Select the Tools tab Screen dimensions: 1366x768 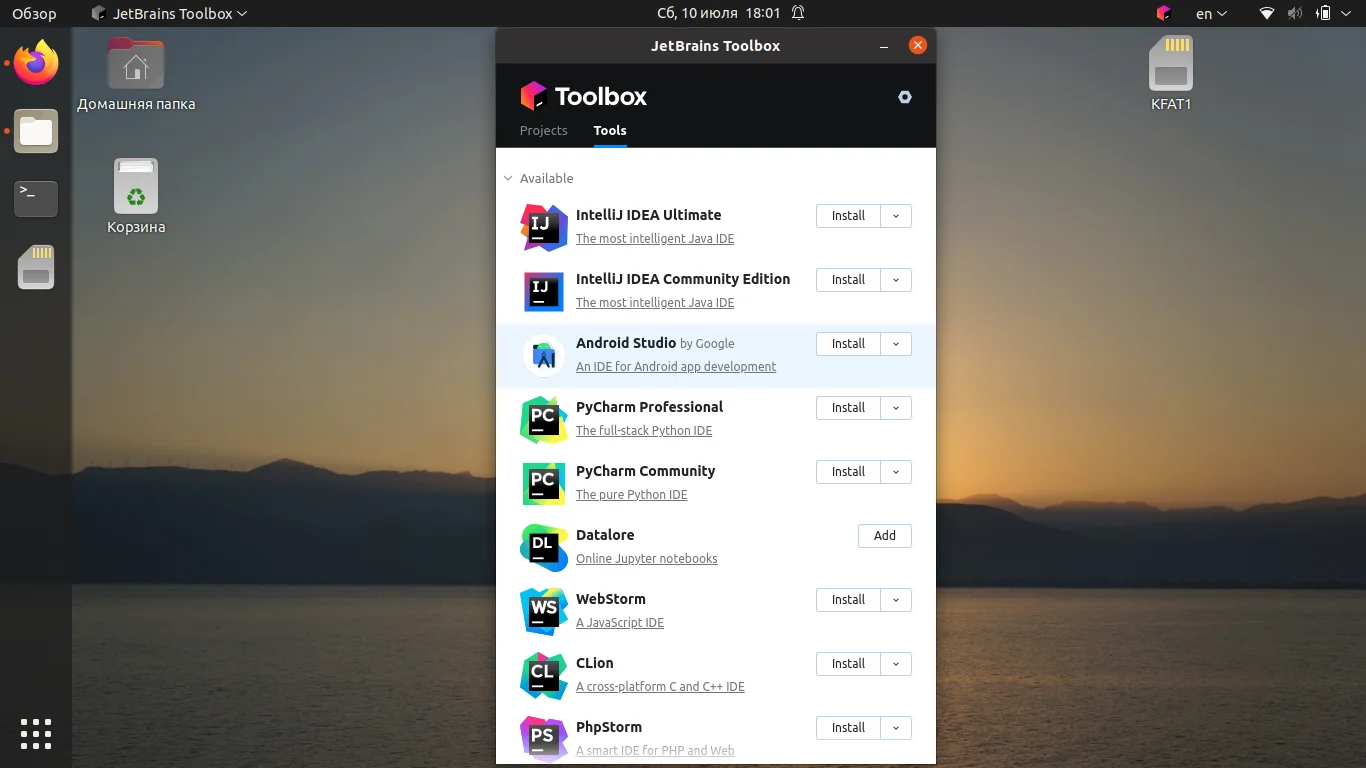[x=610, y=131]
